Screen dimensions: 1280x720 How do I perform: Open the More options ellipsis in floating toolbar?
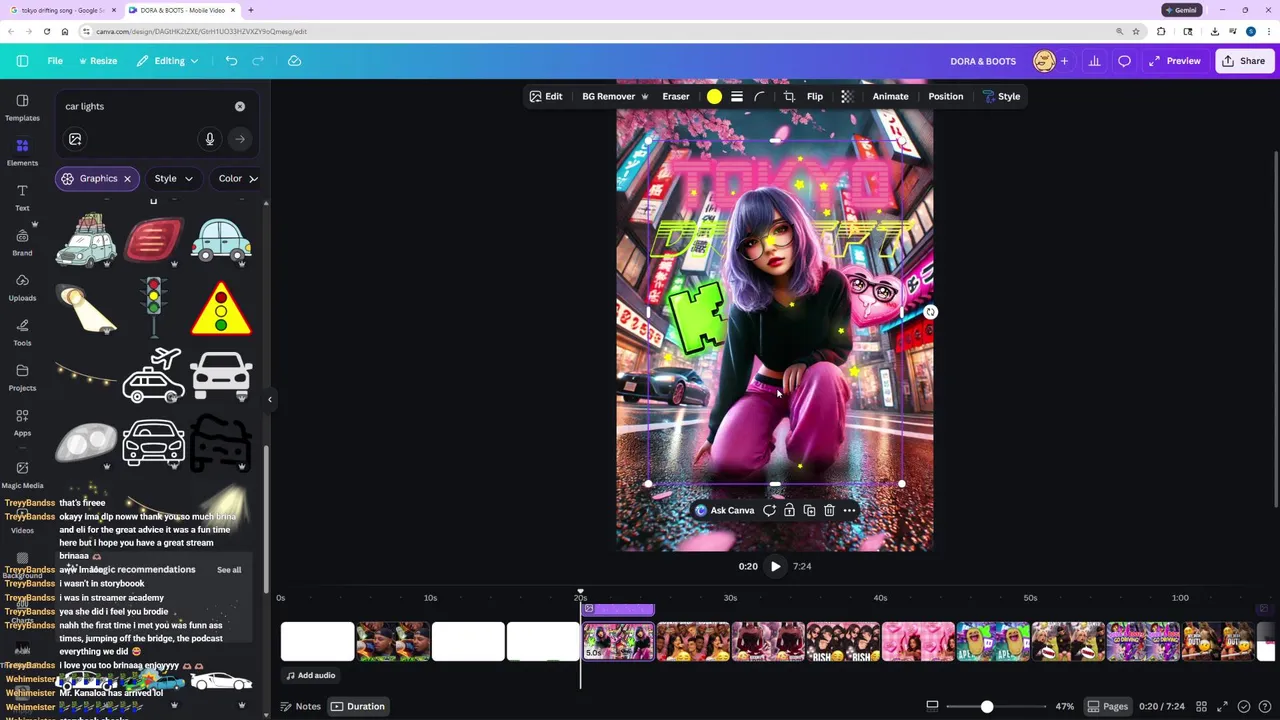[849, 510]
